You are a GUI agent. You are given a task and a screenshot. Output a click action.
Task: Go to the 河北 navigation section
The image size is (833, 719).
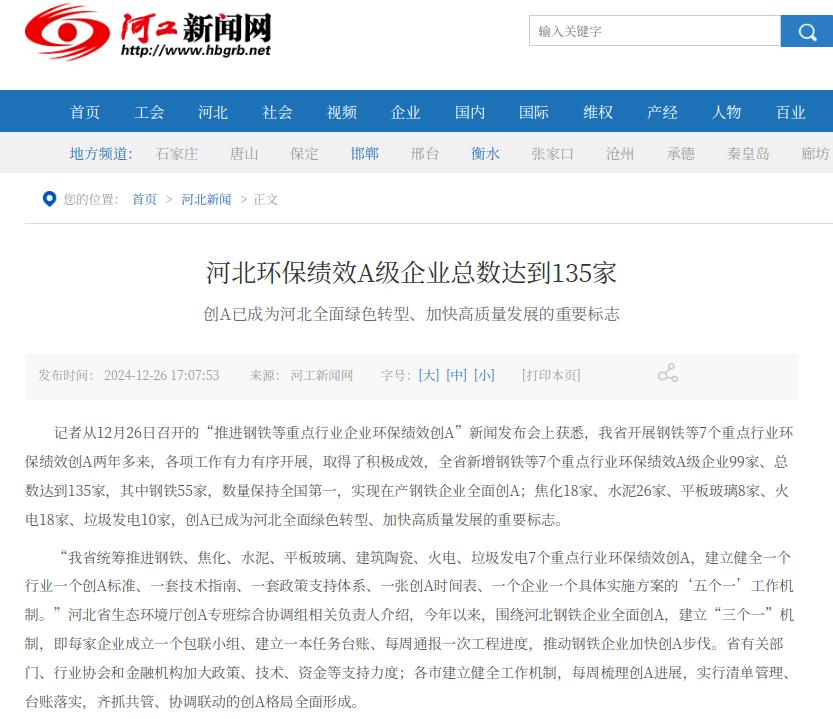pyautogui.click(x=213, y=112)
